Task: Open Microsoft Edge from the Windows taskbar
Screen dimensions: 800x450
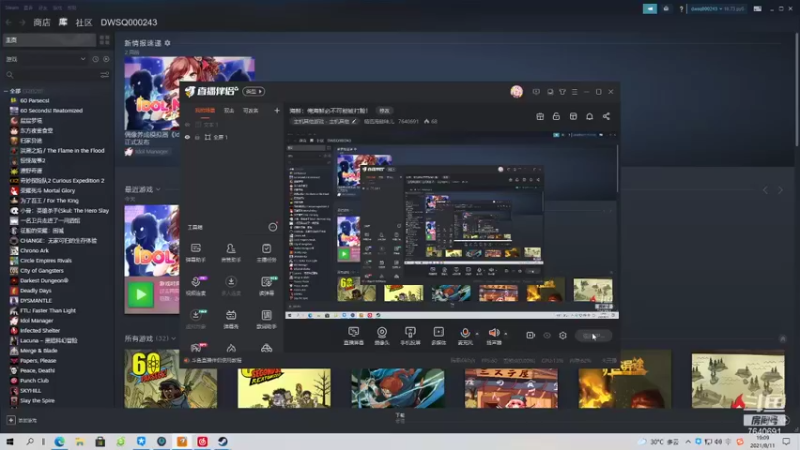Action: coord(60,441)
